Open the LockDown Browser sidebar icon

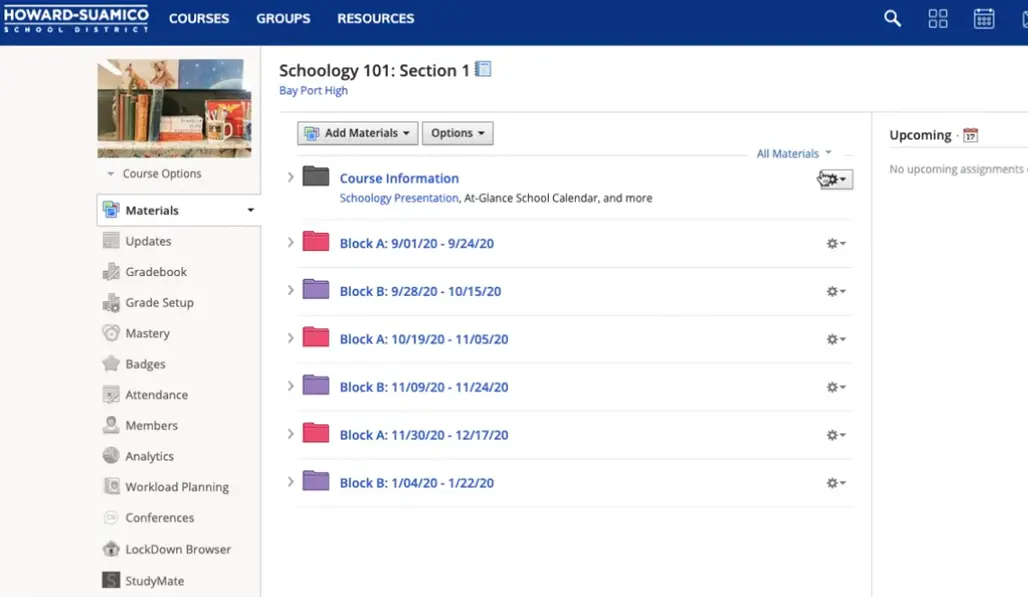pos(111,549)
